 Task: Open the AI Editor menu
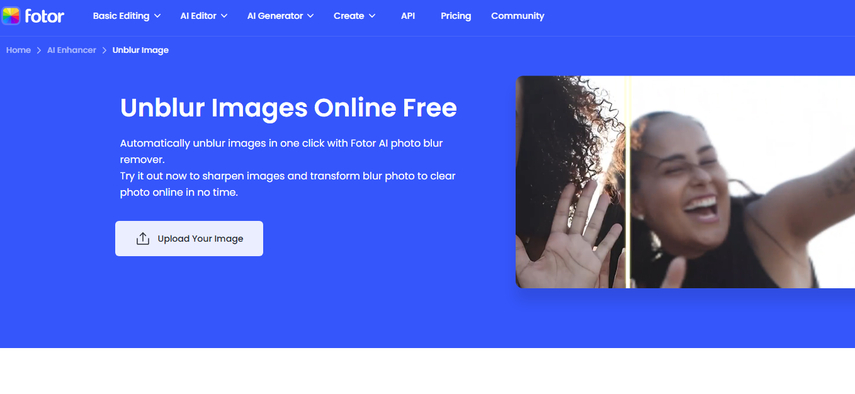198,16
